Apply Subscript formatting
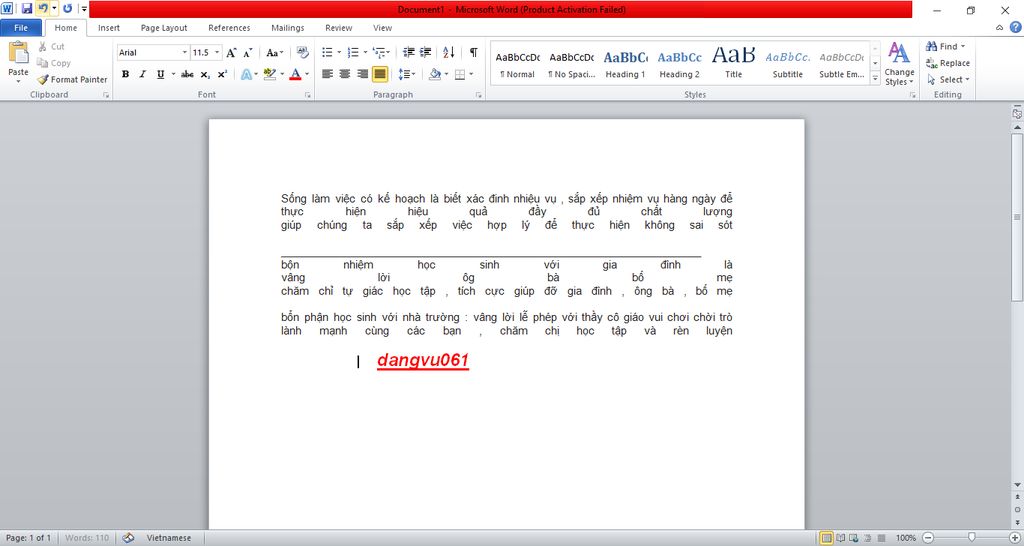1024x546 pixels. point(205,74)
